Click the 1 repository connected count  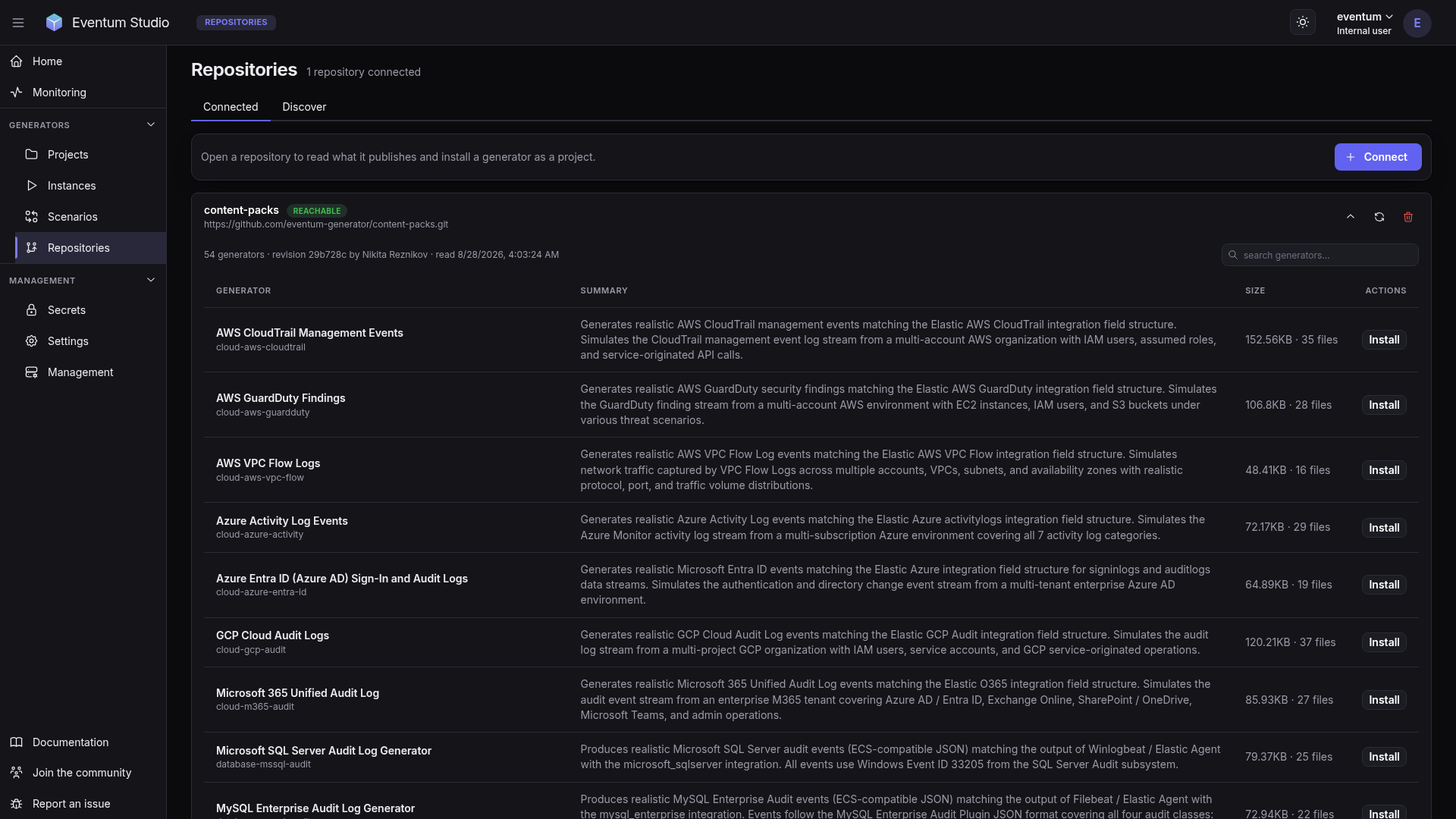(x=363, y=72)
